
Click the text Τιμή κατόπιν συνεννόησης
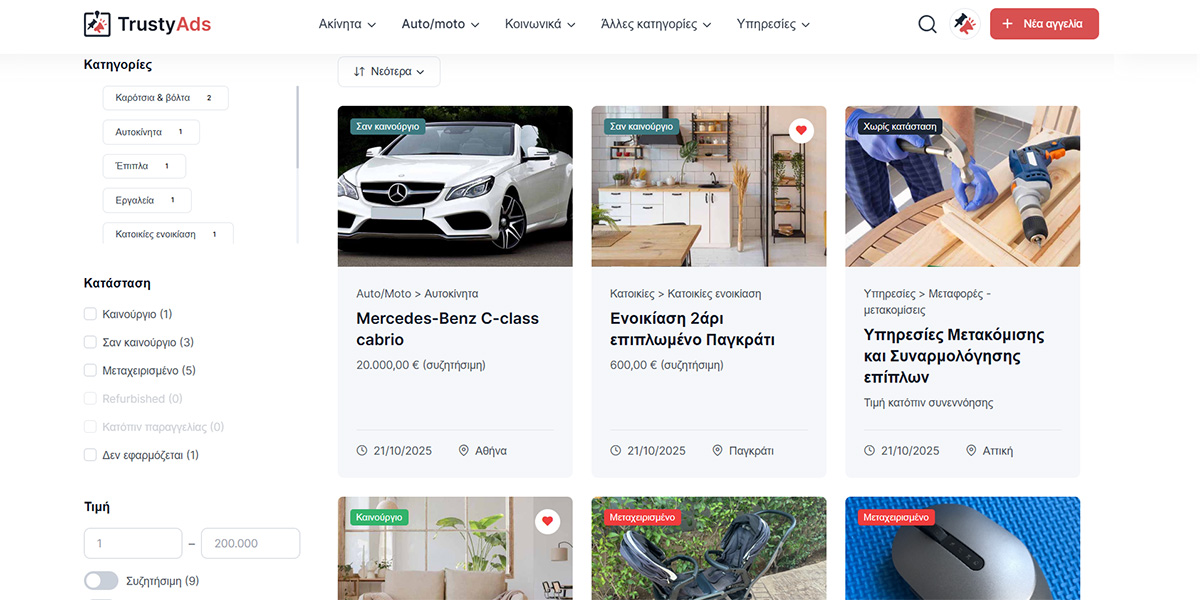929,403
